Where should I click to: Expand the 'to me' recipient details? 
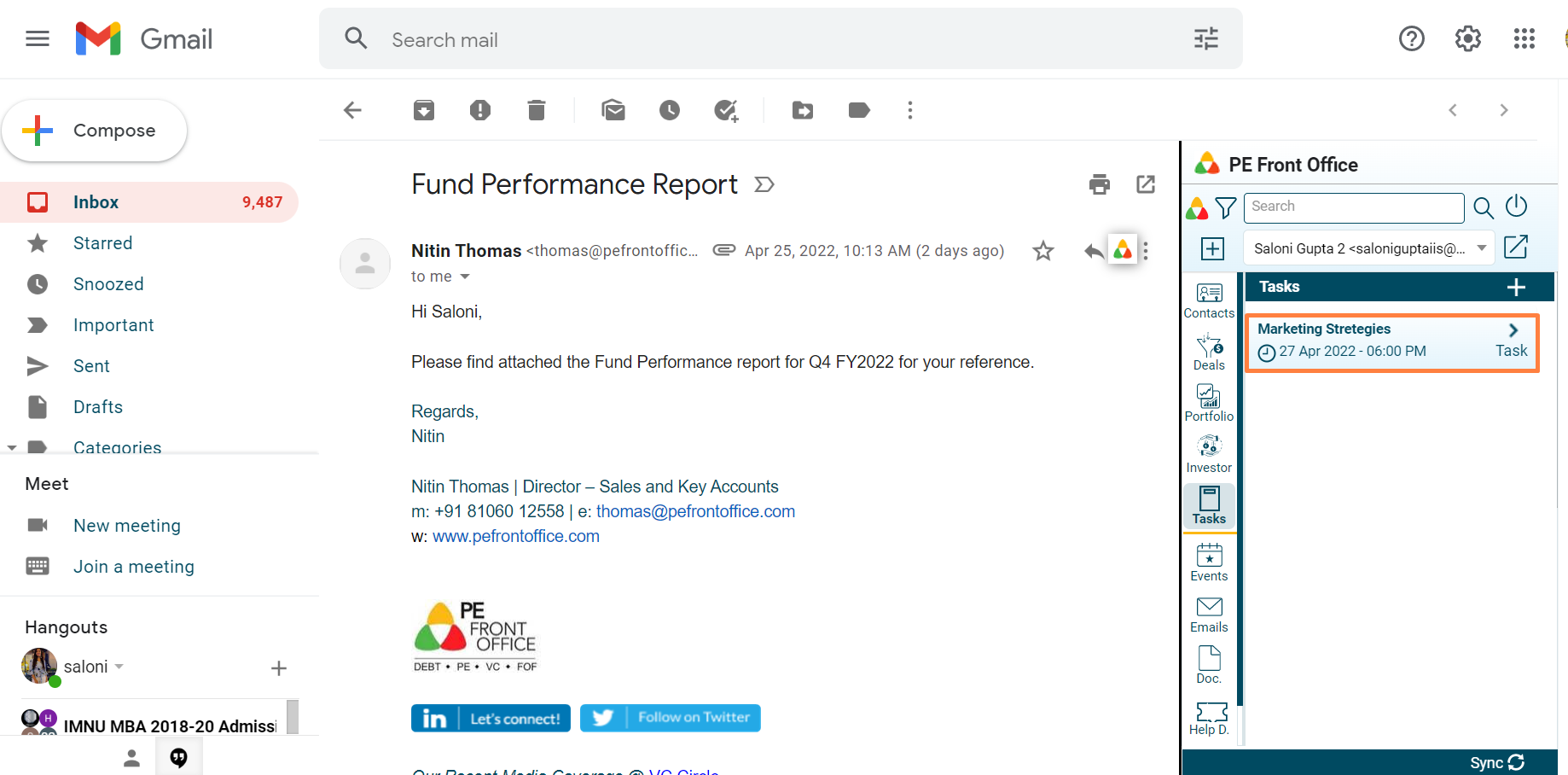pyautogui.click(x=465, y=277)
